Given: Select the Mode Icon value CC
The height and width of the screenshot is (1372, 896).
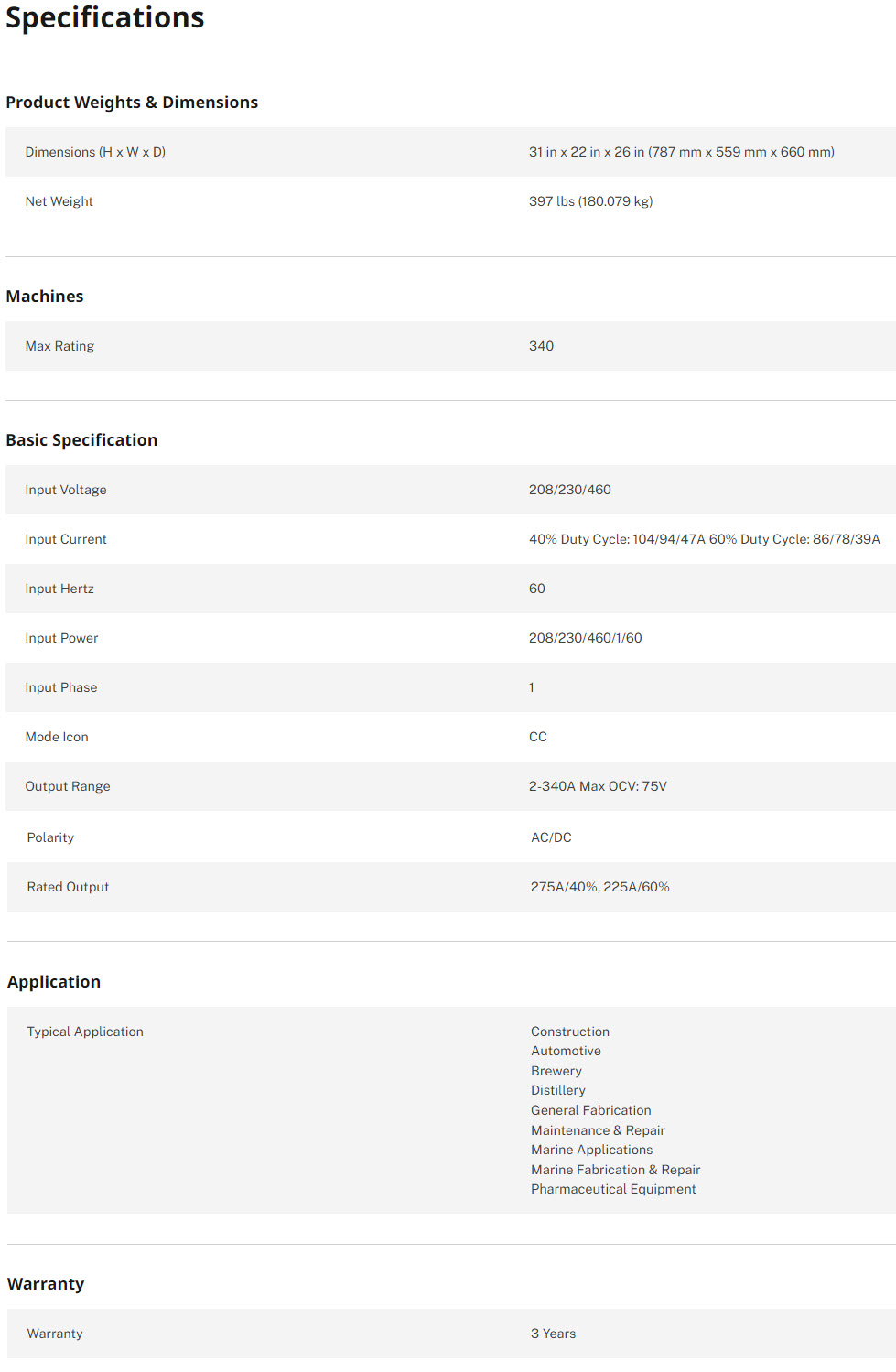Looking at the screenshot, I should pyautogui.click(x=537, y=737).
